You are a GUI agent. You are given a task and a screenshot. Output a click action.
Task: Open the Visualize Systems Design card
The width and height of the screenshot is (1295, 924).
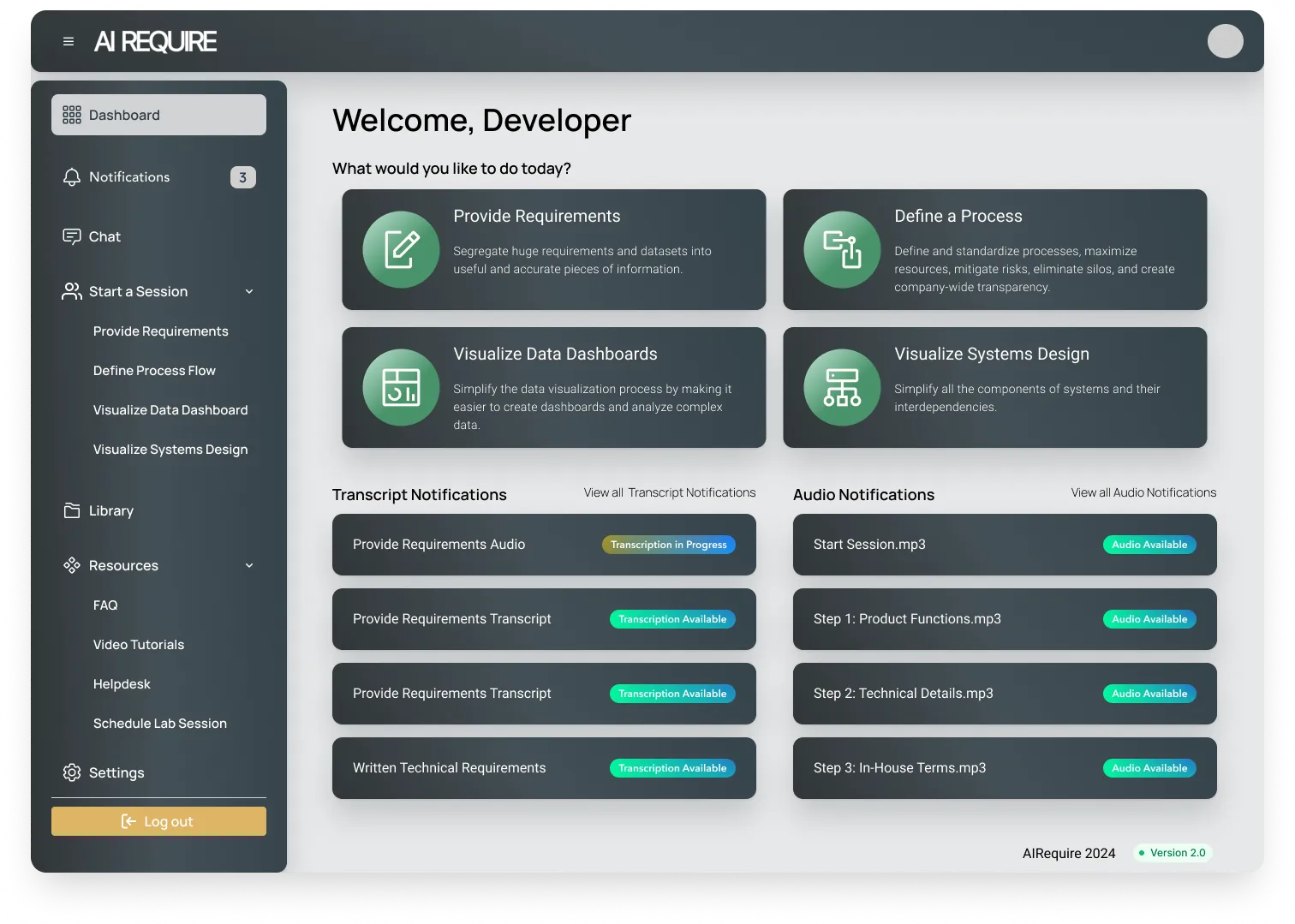tap(994, 387)
